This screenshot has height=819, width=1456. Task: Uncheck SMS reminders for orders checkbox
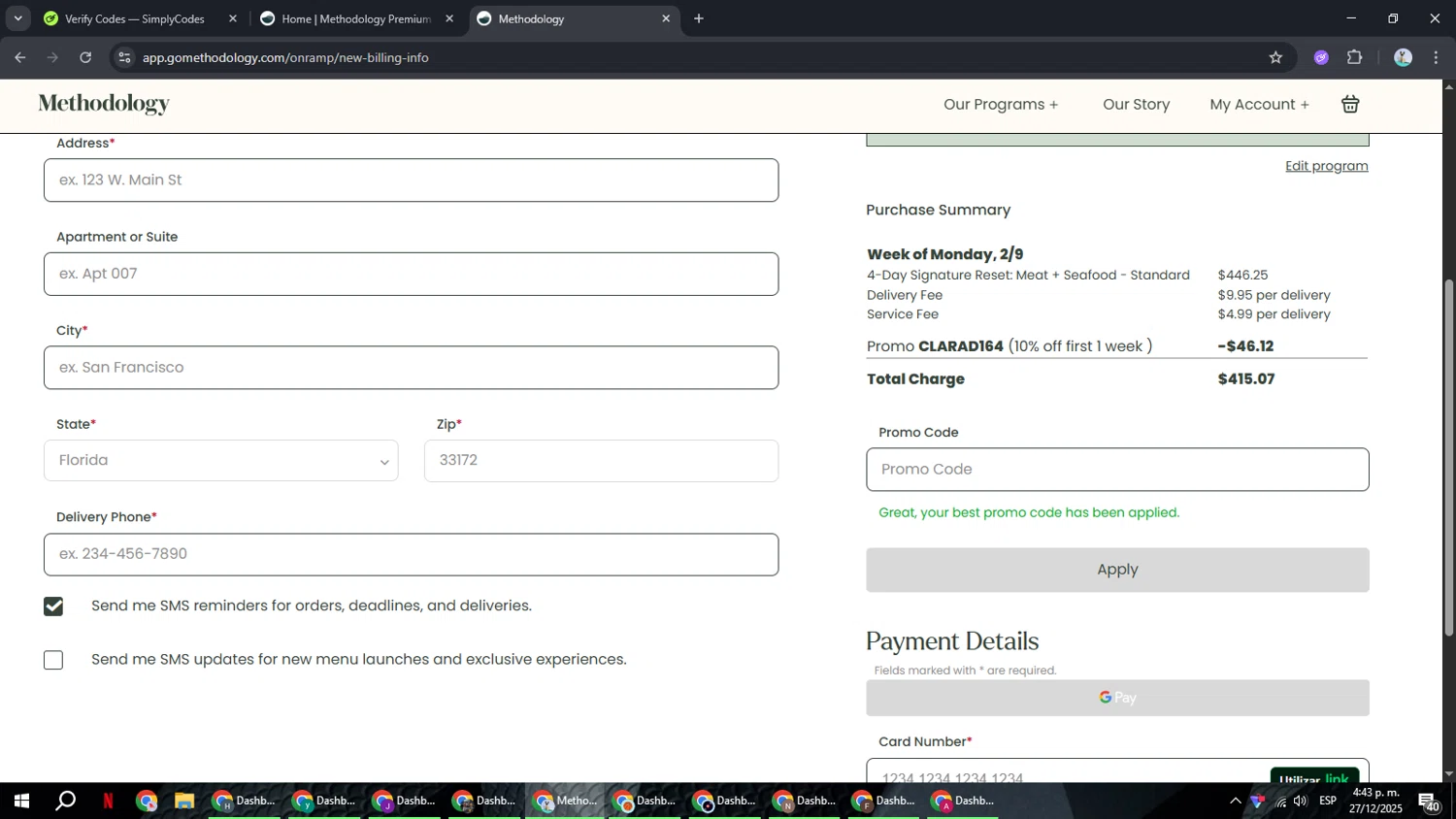click(53, 606)
